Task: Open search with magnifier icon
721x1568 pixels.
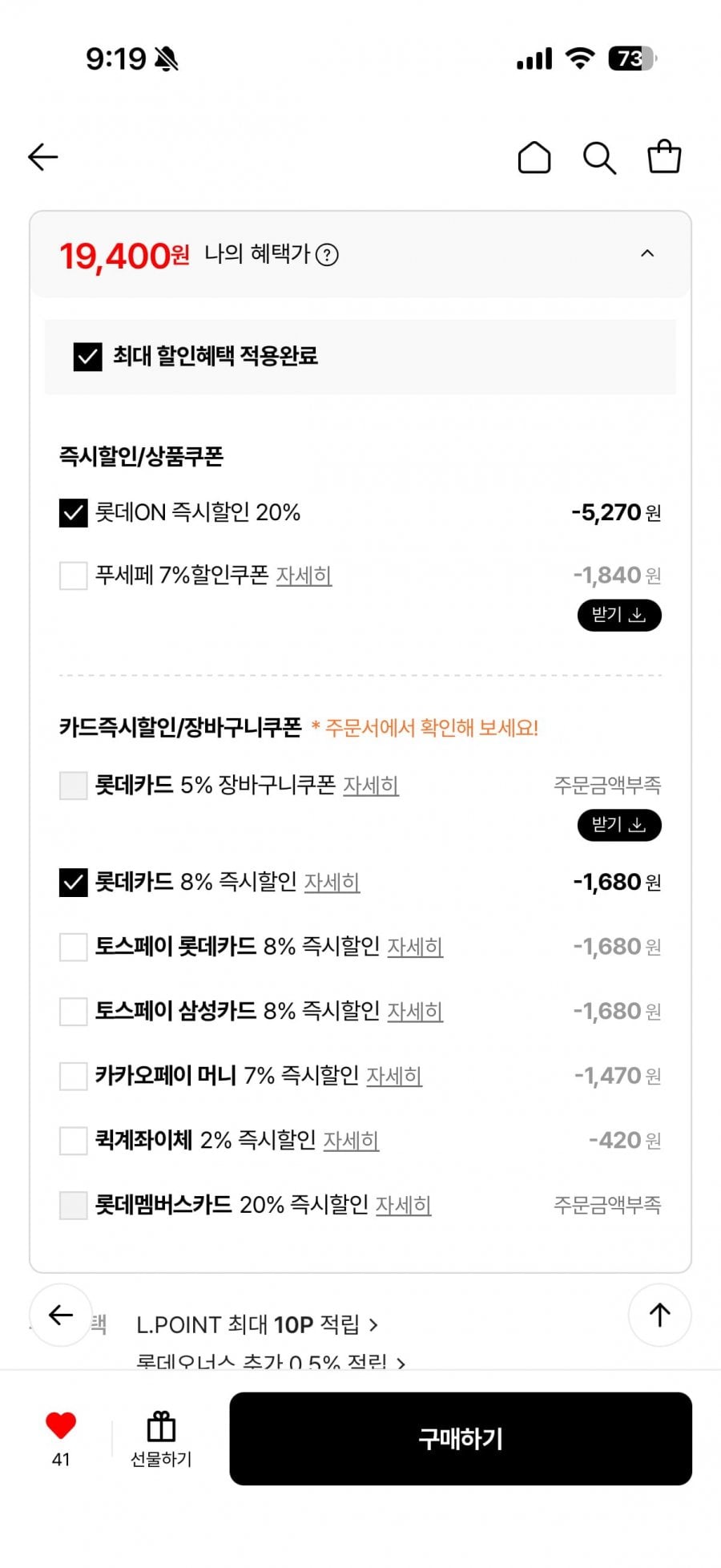Action: (599, 158)
